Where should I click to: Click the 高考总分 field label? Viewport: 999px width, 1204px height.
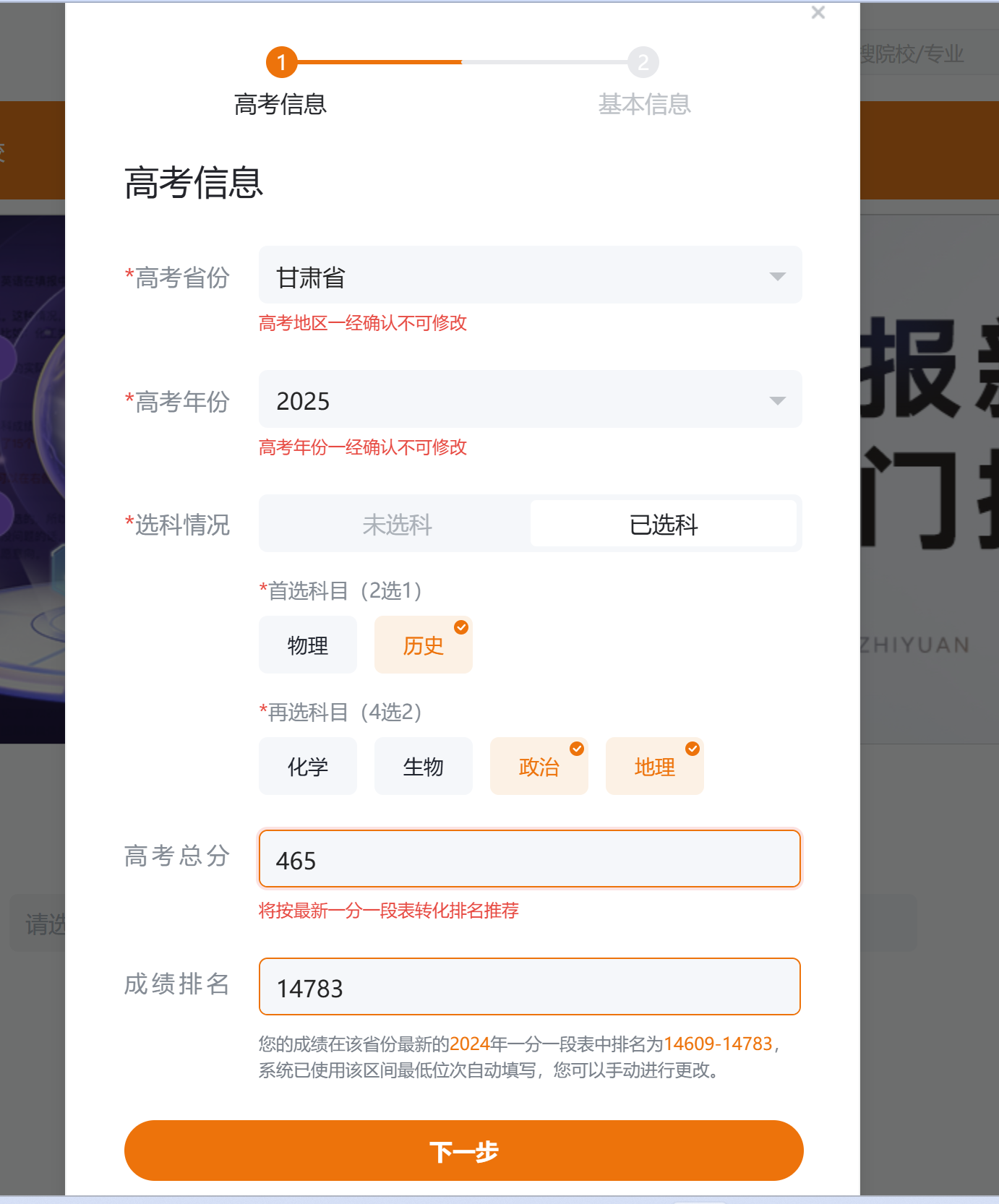[177, 856]
